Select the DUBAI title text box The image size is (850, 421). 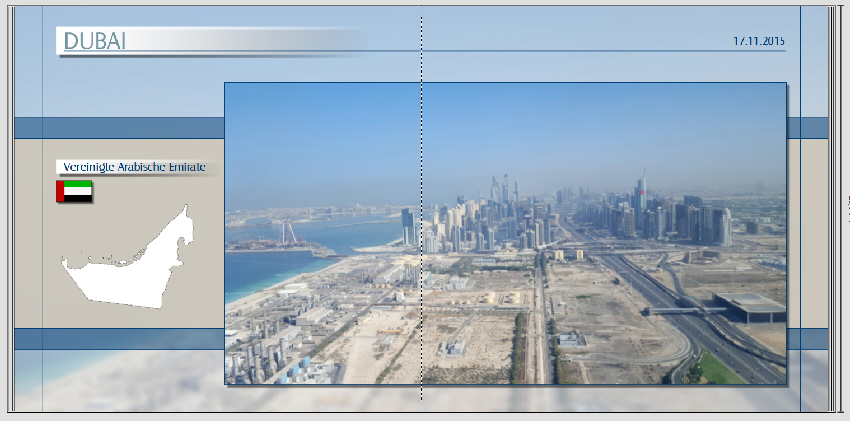click(x=209, y=41)
